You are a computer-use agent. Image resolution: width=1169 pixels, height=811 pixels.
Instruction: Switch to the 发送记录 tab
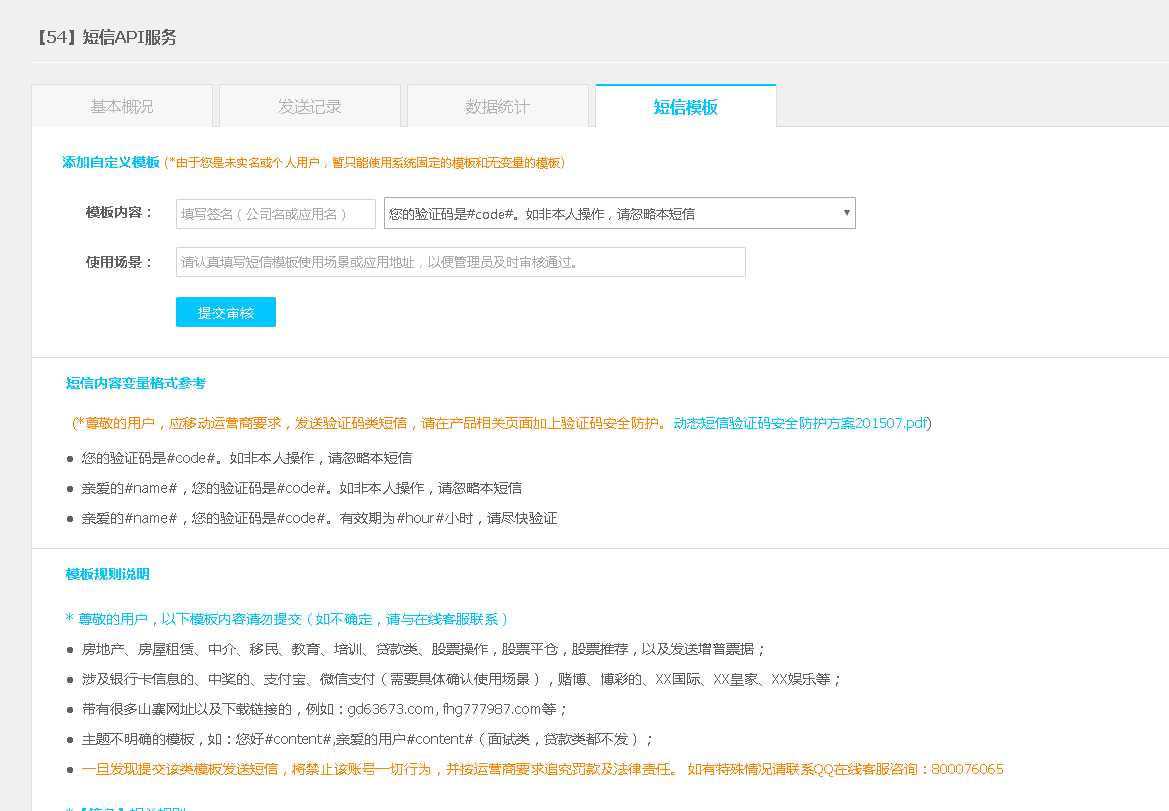point(310,107)
